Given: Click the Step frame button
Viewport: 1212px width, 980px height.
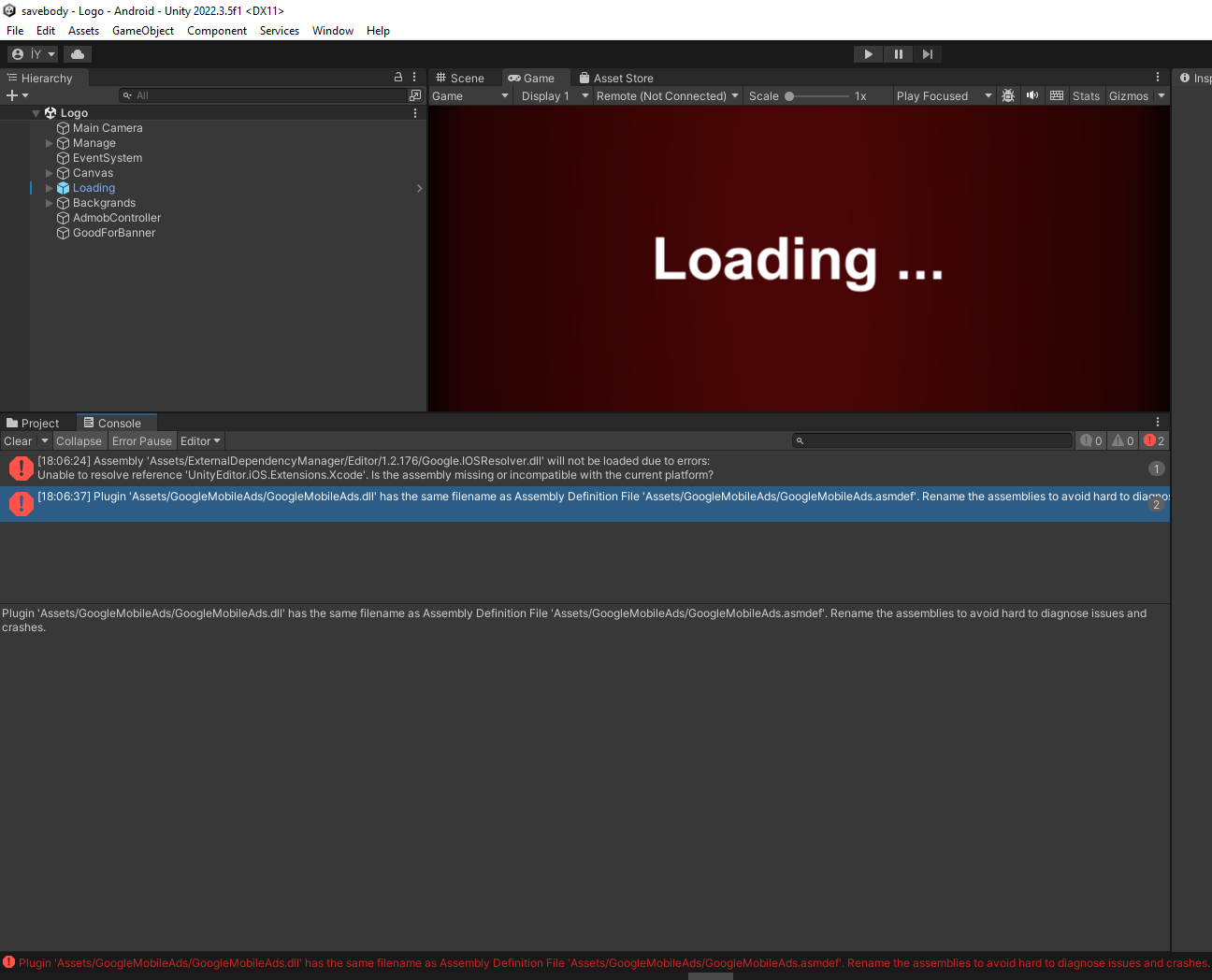Looking at the screenshot, I should pos(927,54).
